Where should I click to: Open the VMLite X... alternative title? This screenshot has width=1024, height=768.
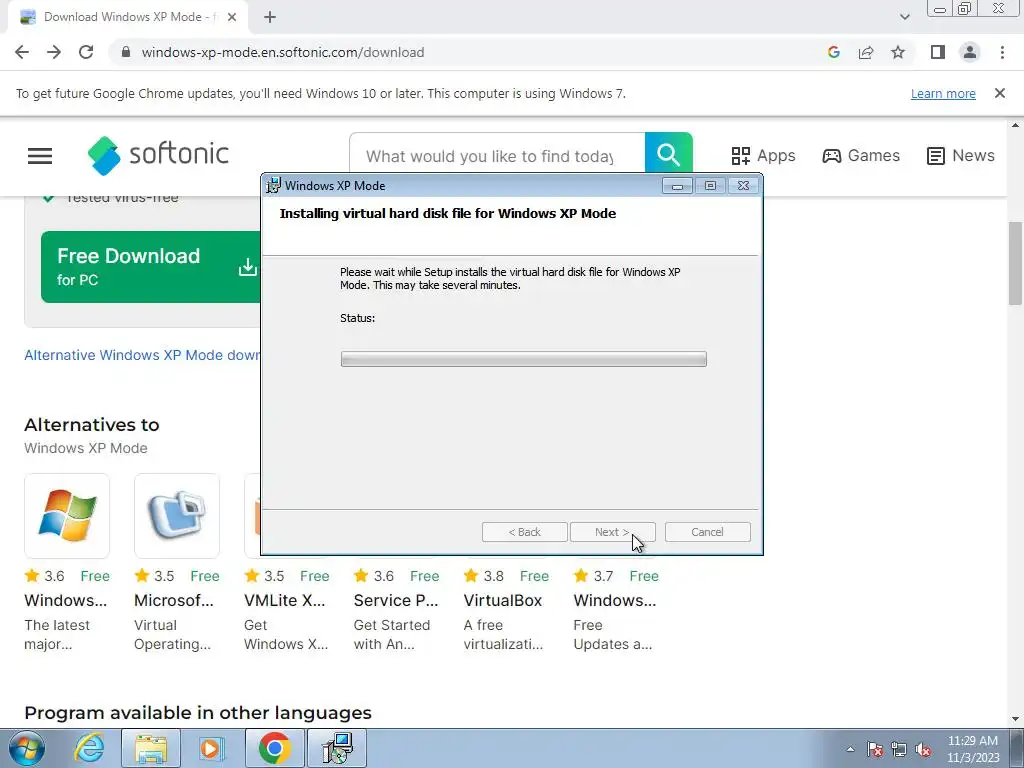(285, 600)
